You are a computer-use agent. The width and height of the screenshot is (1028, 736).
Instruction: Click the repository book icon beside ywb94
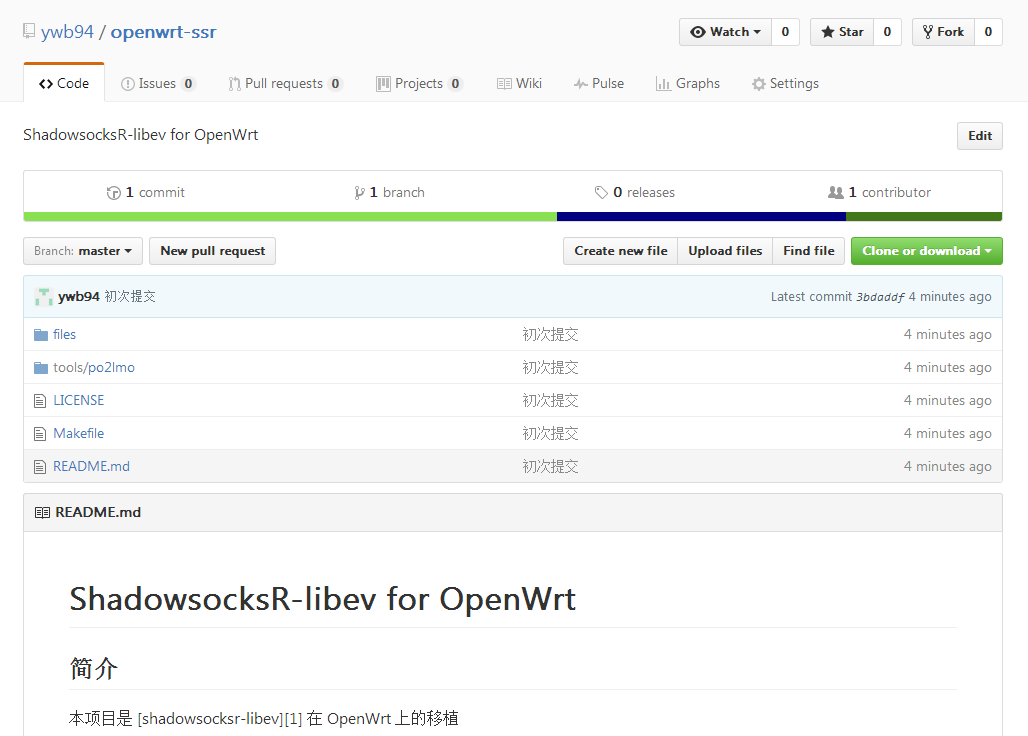tap(29, 31)
